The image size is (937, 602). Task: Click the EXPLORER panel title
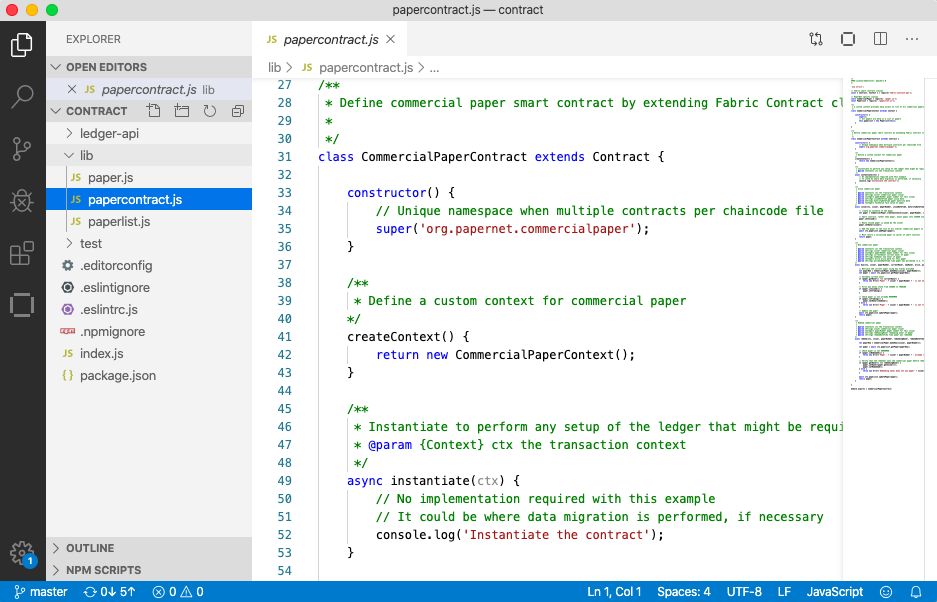coord(93,39)
